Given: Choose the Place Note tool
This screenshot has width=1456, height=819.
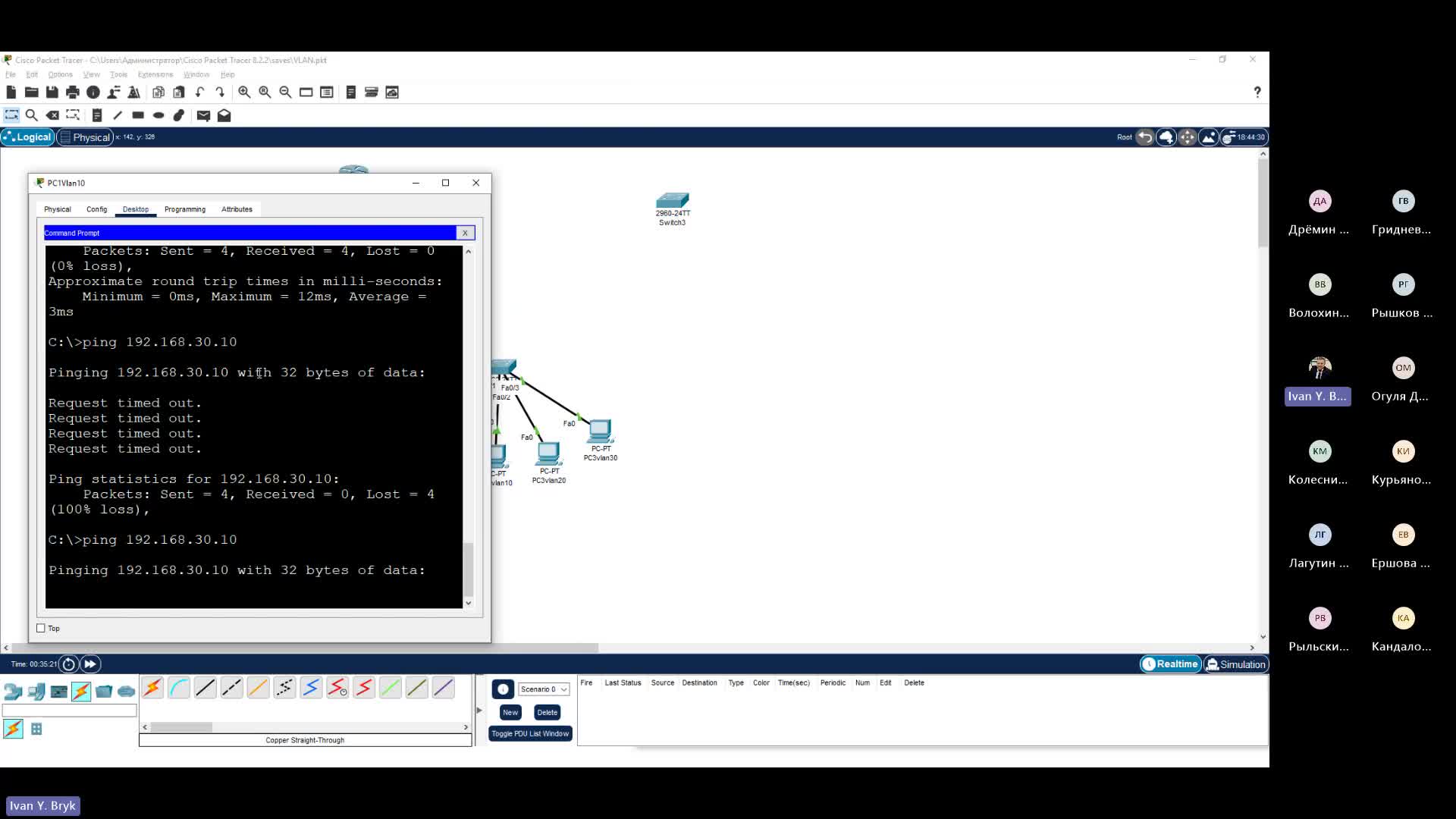Looking at the screenshot, I should coord(96,115).
